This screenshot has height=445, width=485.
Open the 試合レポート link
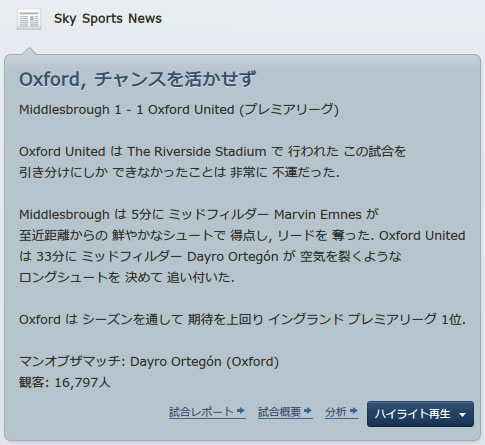pyautogui.click(x=207, y=412)
